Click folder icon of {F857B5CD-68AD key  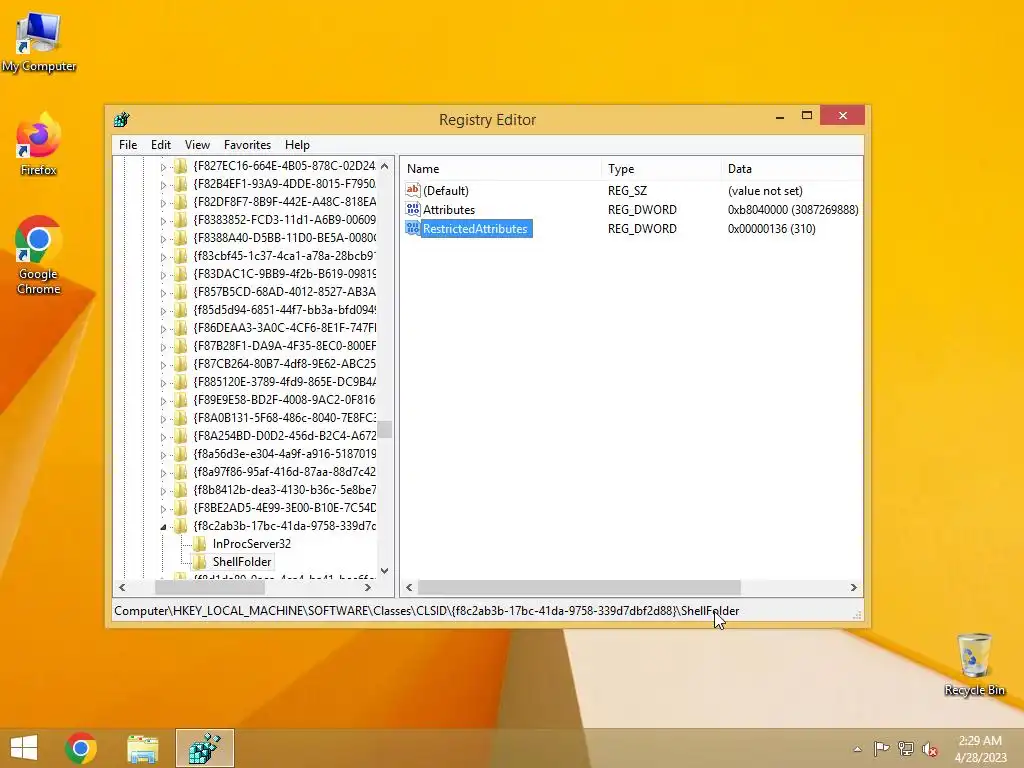tap(180, 292)
